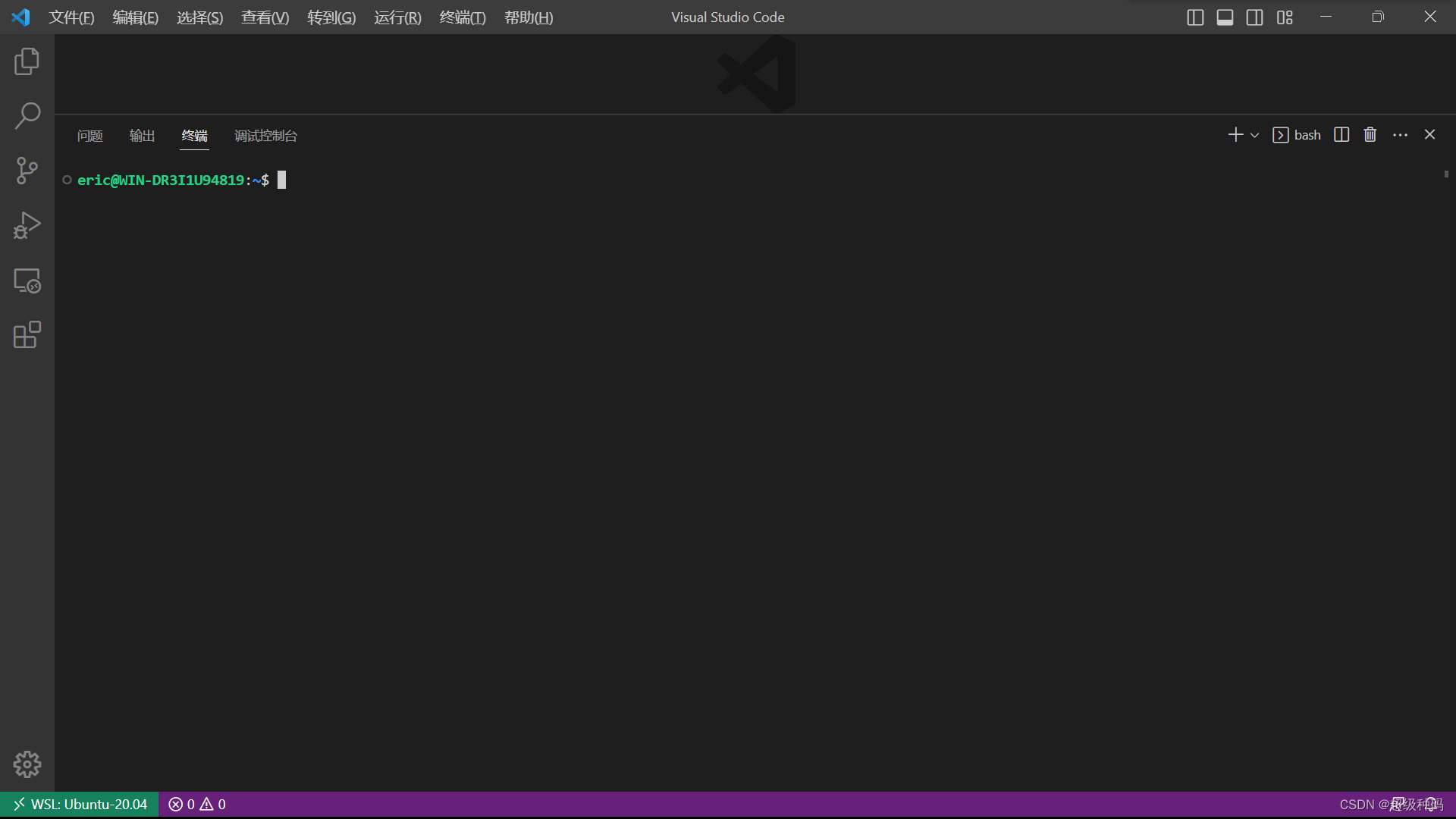Toggle the bottom panel layout button
Image resolution: width=1456 pixels, height=819 pixels.
pos(1225,17)
